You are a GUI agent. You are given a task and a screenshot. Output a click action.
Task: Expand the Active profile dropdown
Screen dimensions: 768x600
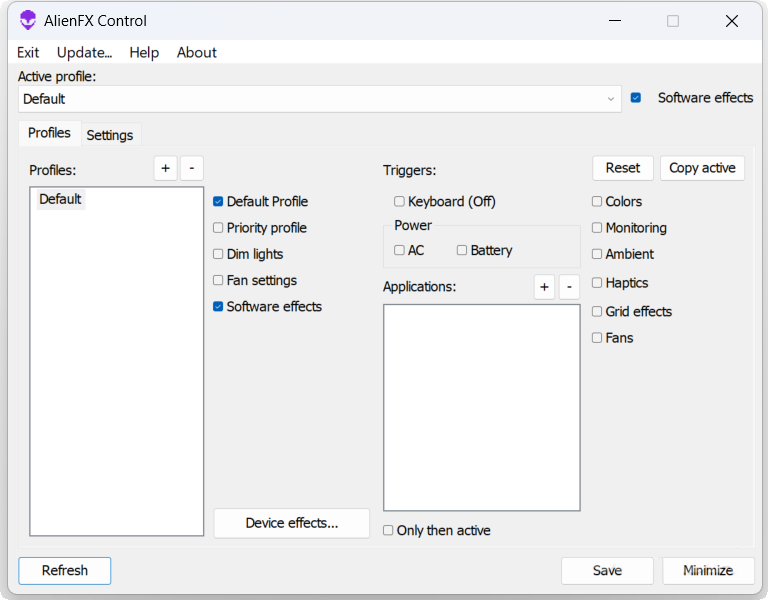click(611, 99)
